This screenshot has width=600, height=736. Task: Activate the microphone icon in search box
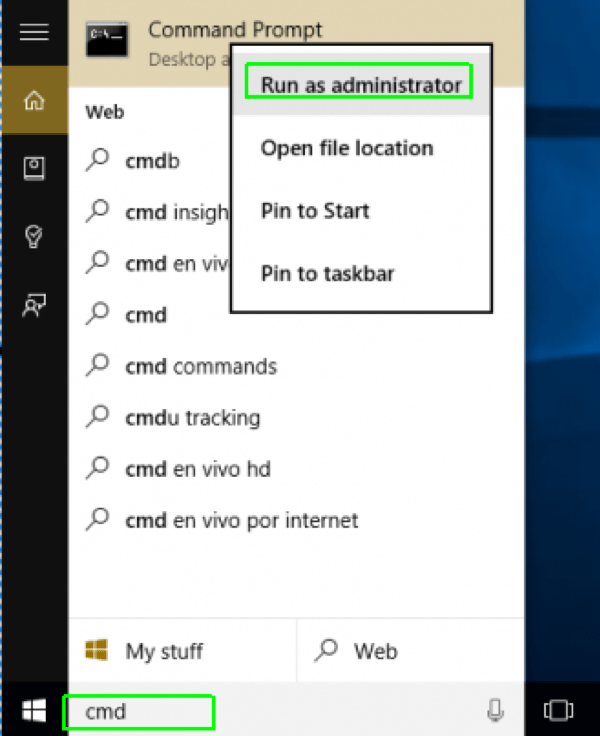pyautogui.click(x=495, y=711)
